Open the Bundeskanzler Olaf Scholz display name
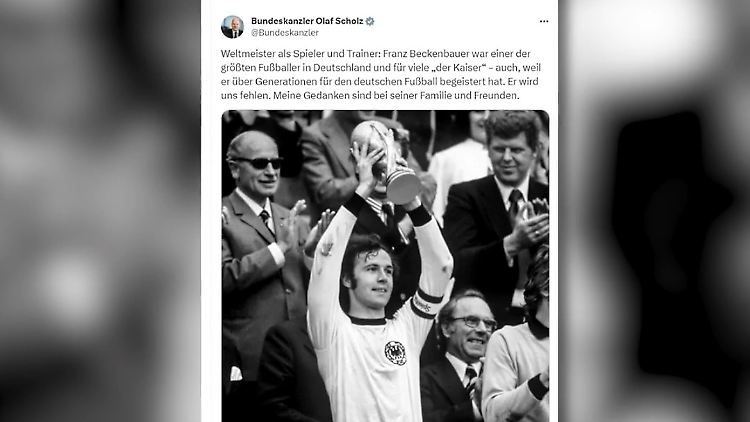This screenshot has width=750, height=422. [x=307, y=21]
